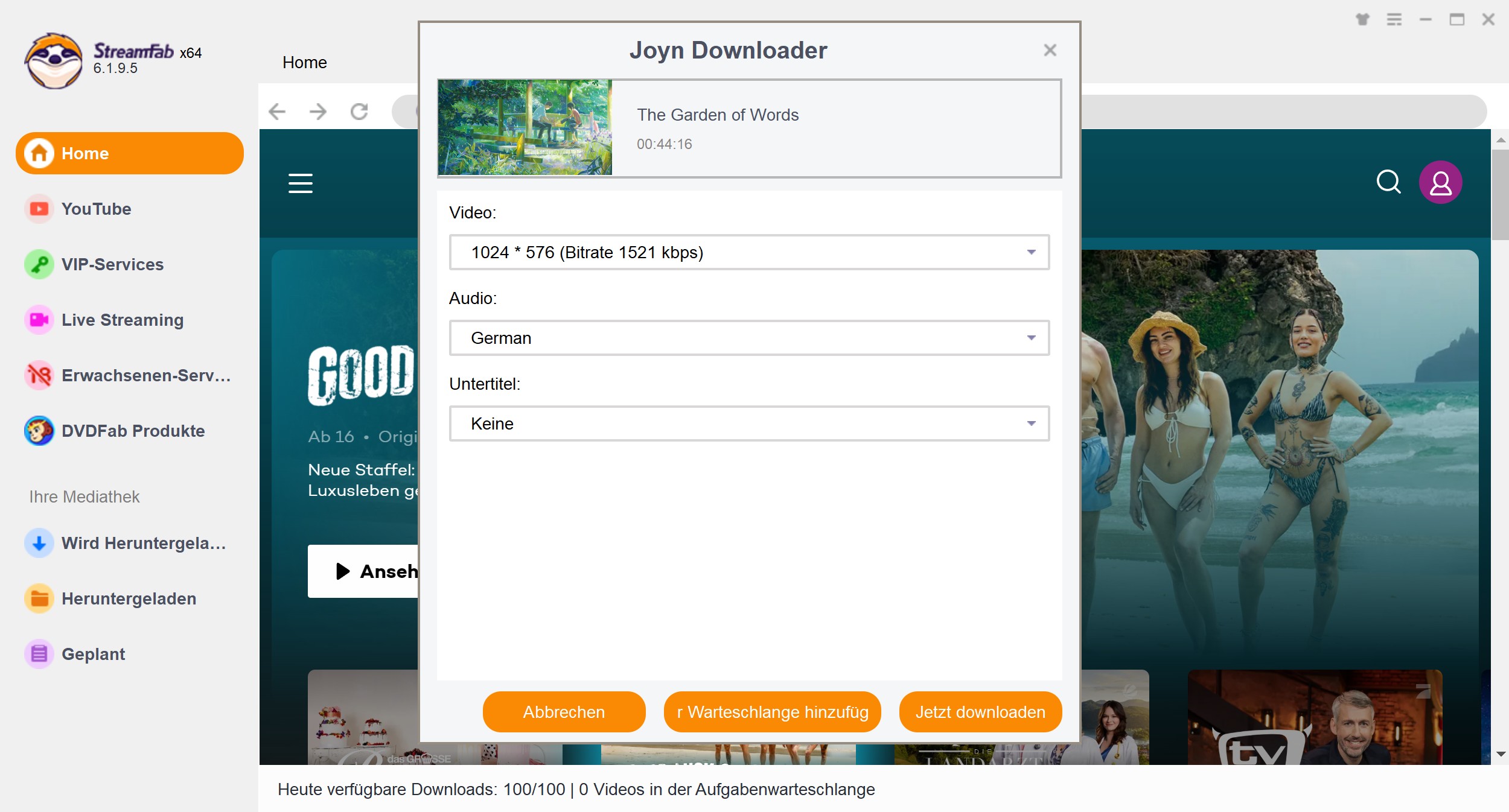The width and height of the screenshot is (1509, 812).
Task: Click the video duration 00:44:16
Action: click(x=664, y=144)
